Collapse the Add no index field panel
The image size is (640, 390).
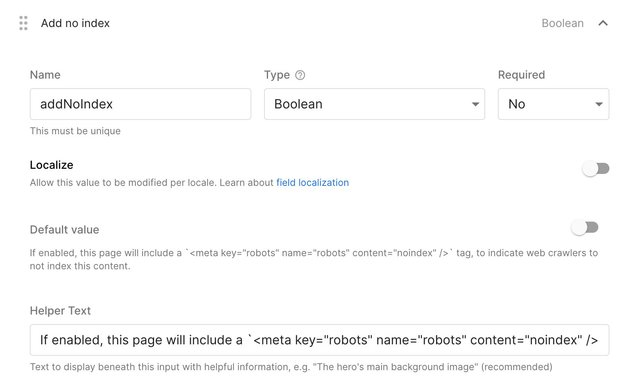[x=603, y=23]
